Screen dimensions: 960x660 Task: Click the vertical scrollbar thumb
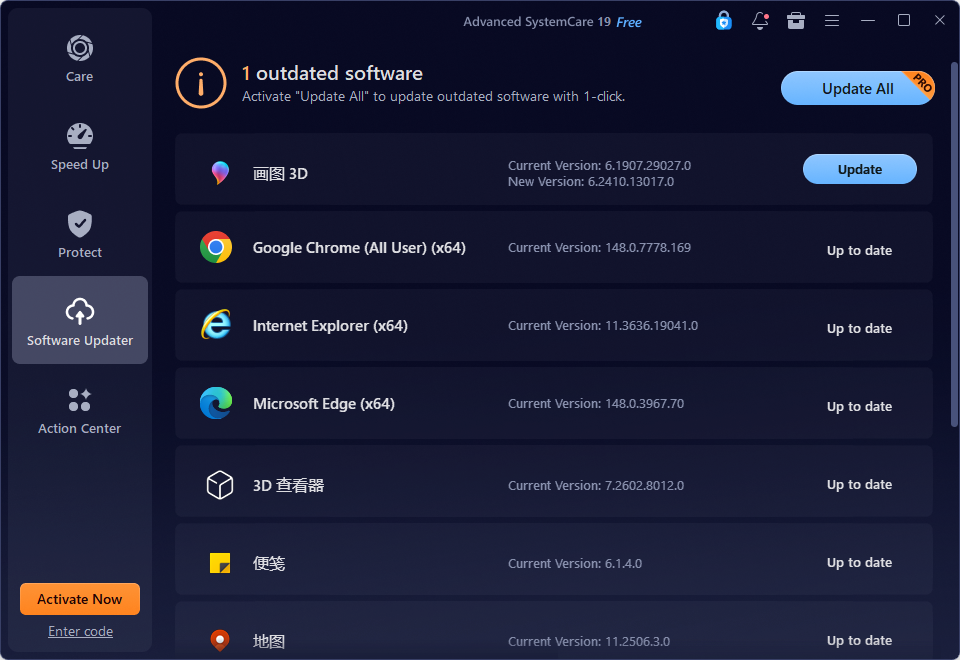(x=954, y=244)
